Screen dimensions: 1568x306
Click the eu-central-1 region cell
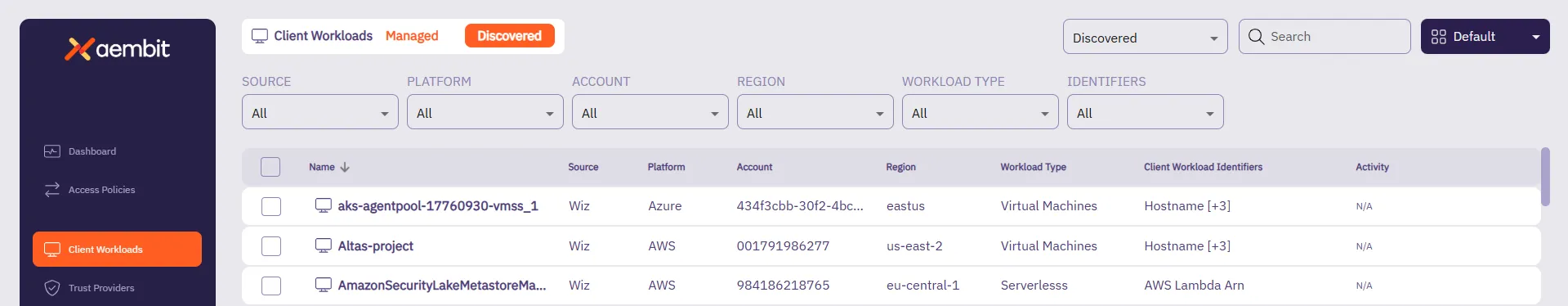tap(922, 286)
